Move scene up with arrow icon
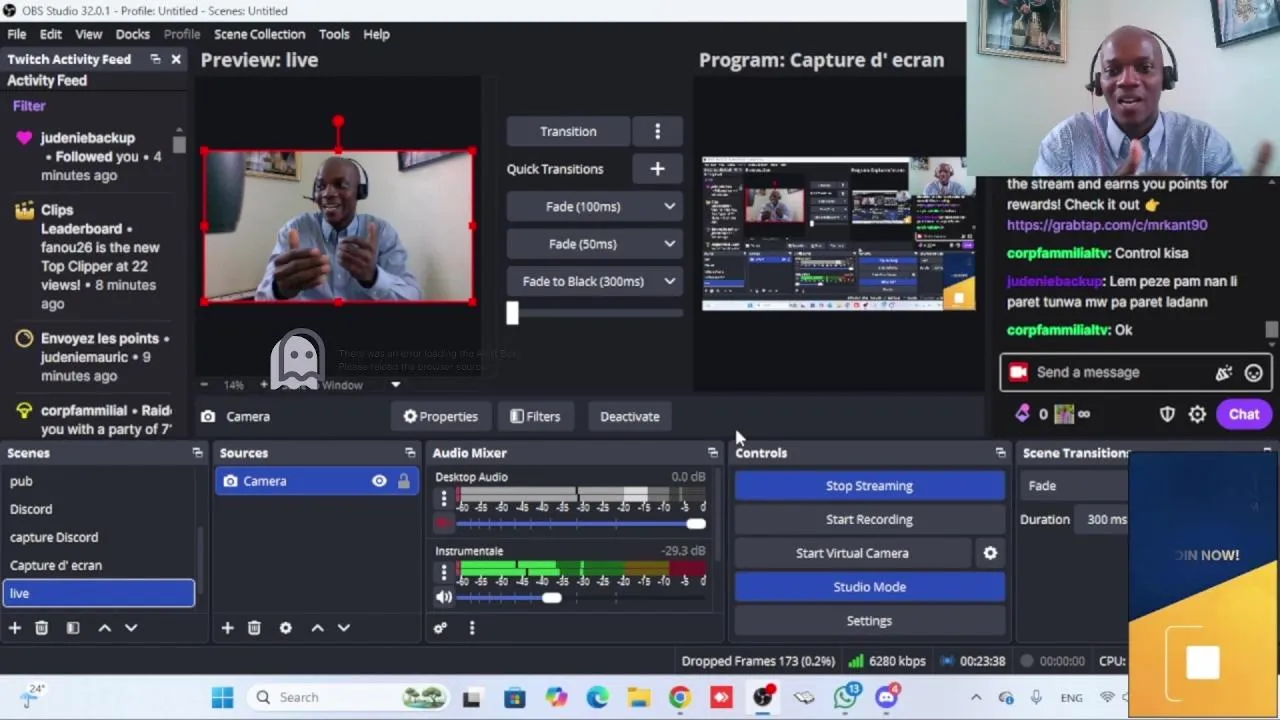The height and width of the screenshot is (720, 1280). (x=104, y=628)
